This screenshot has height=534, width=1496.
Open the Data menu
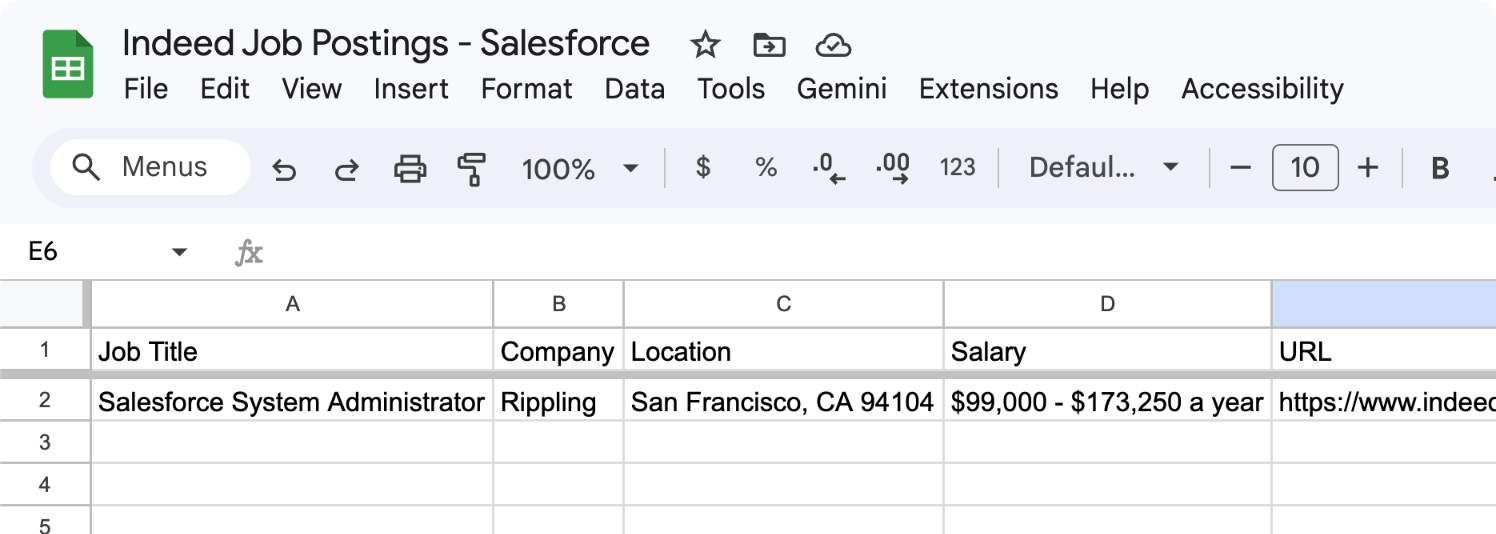point(634,89)
